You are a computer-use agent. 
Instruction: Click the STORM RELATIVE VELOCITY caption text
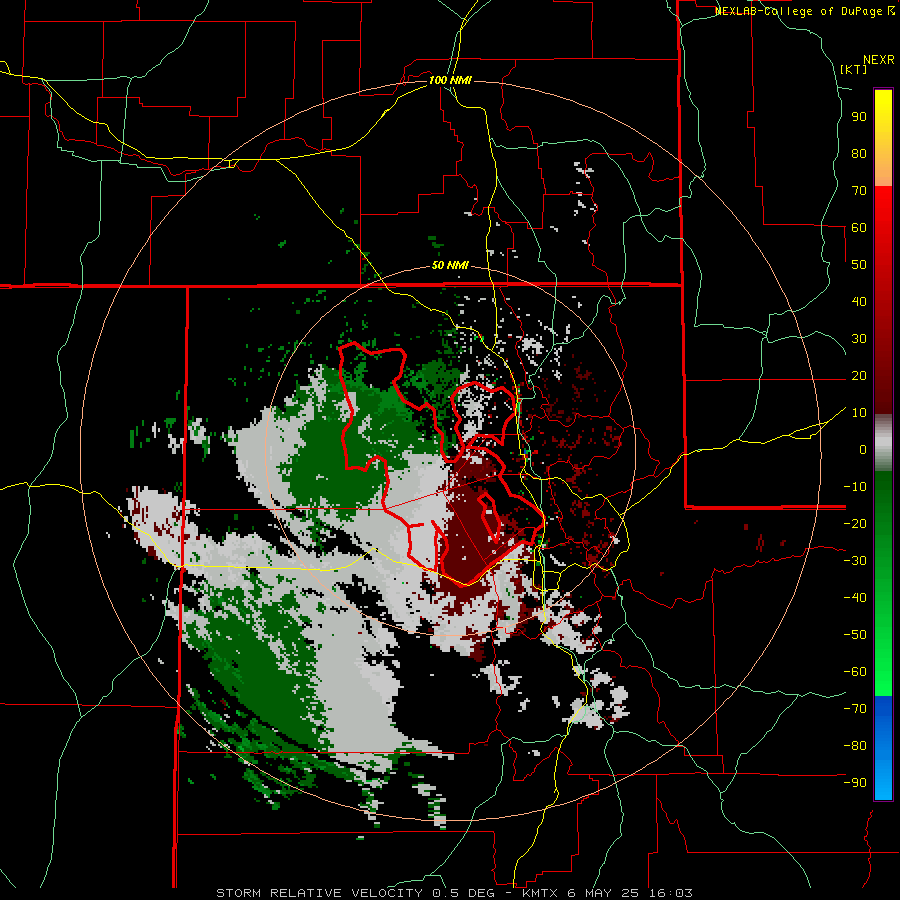(319, 893)
